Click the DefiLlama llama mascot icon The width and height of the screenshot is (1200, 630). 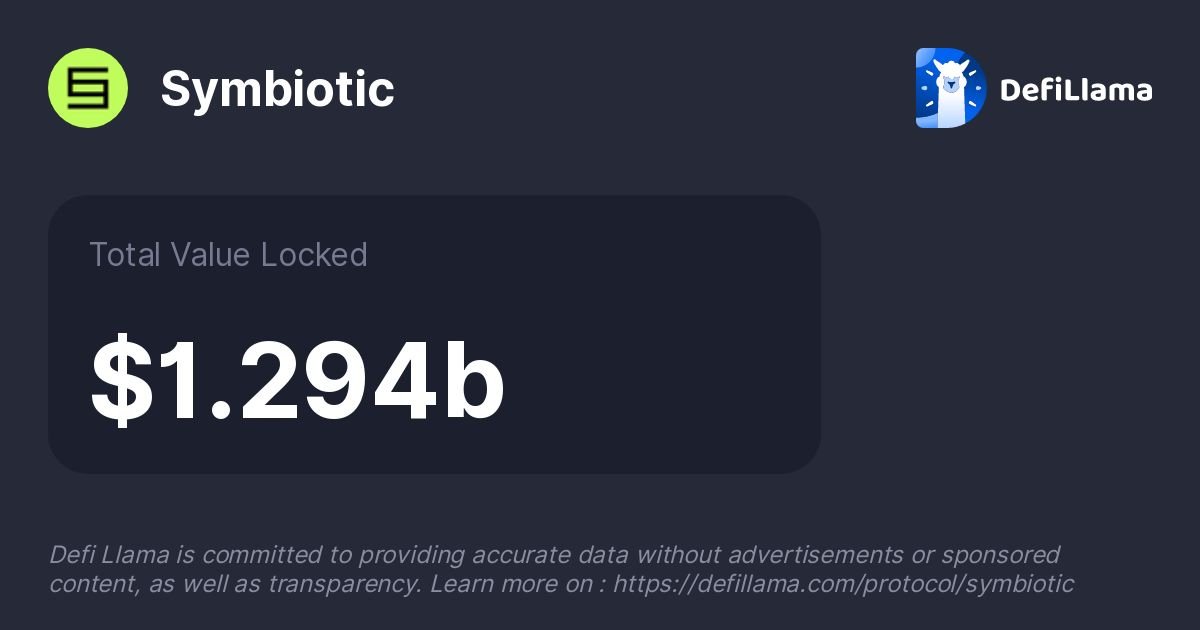pos(950,88)
